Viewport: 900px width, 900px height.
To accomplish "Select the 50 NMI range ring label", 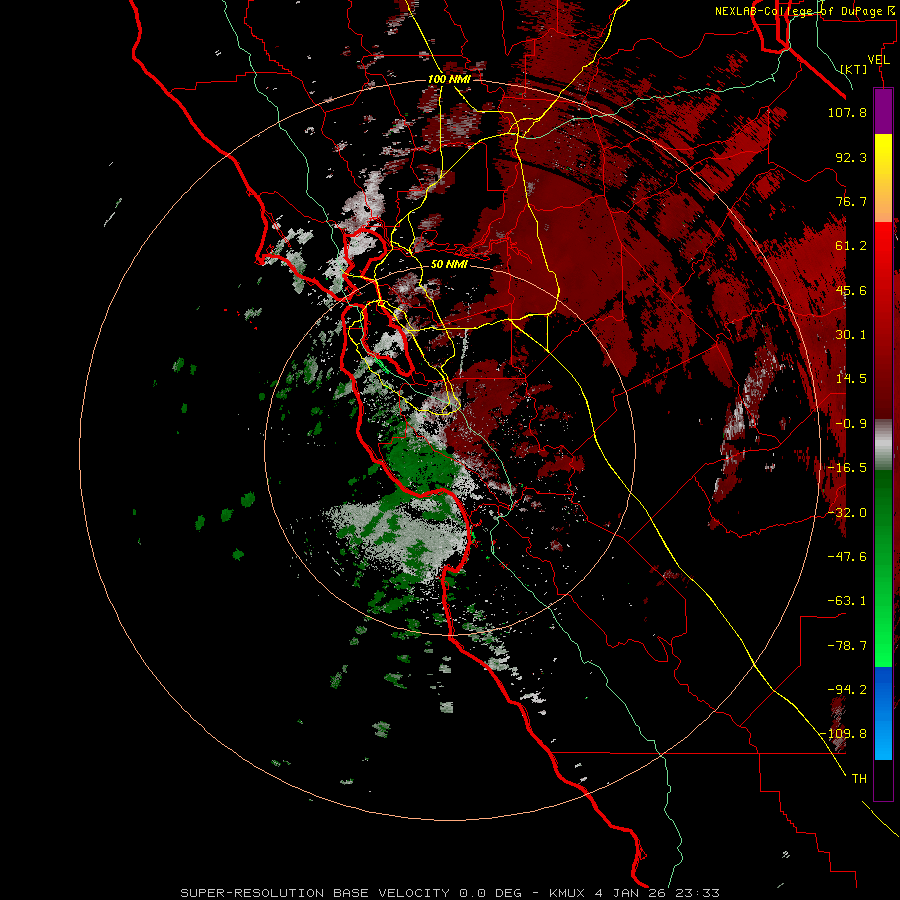I will (449, 264).
